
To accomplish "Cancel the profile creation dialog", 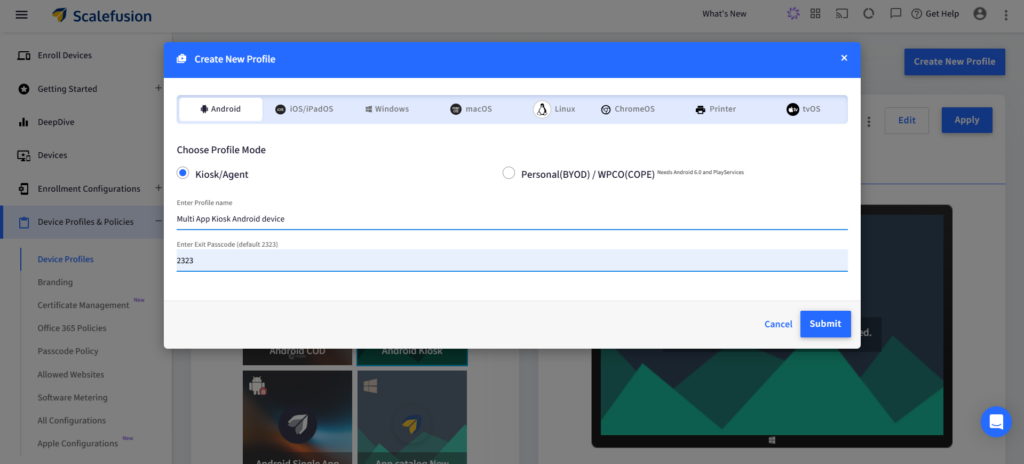I will (x=778, y=324).
